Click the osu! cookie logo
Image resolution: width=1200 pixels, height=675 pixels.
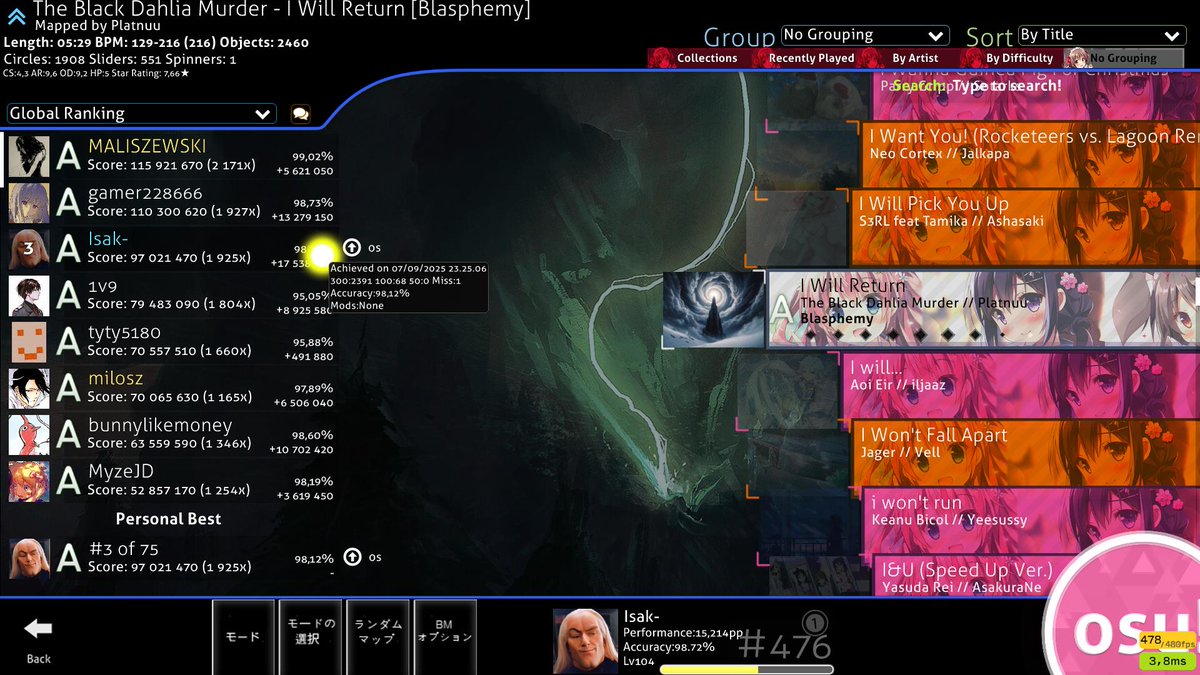tap(1130, 630)
